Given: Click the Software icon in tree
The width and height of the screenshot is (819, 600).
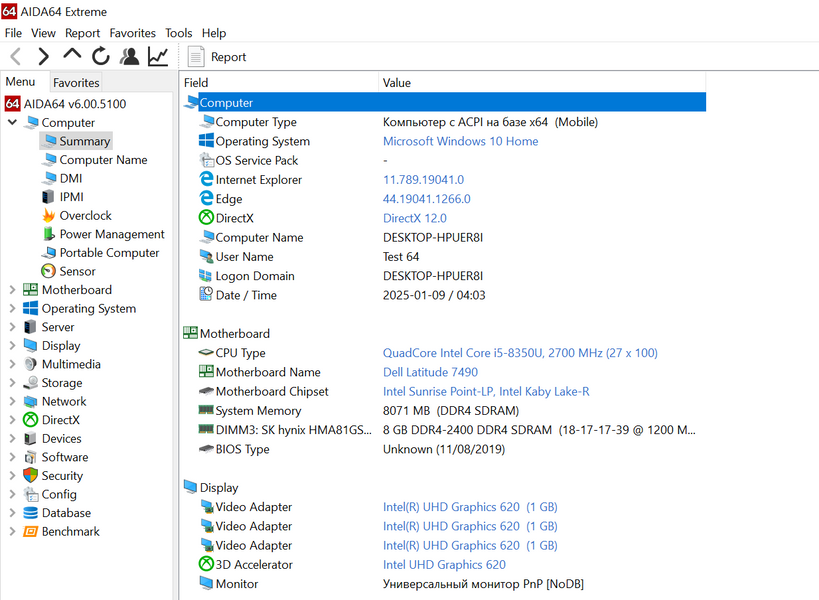Looking at the screenshot, I should 30,457.
